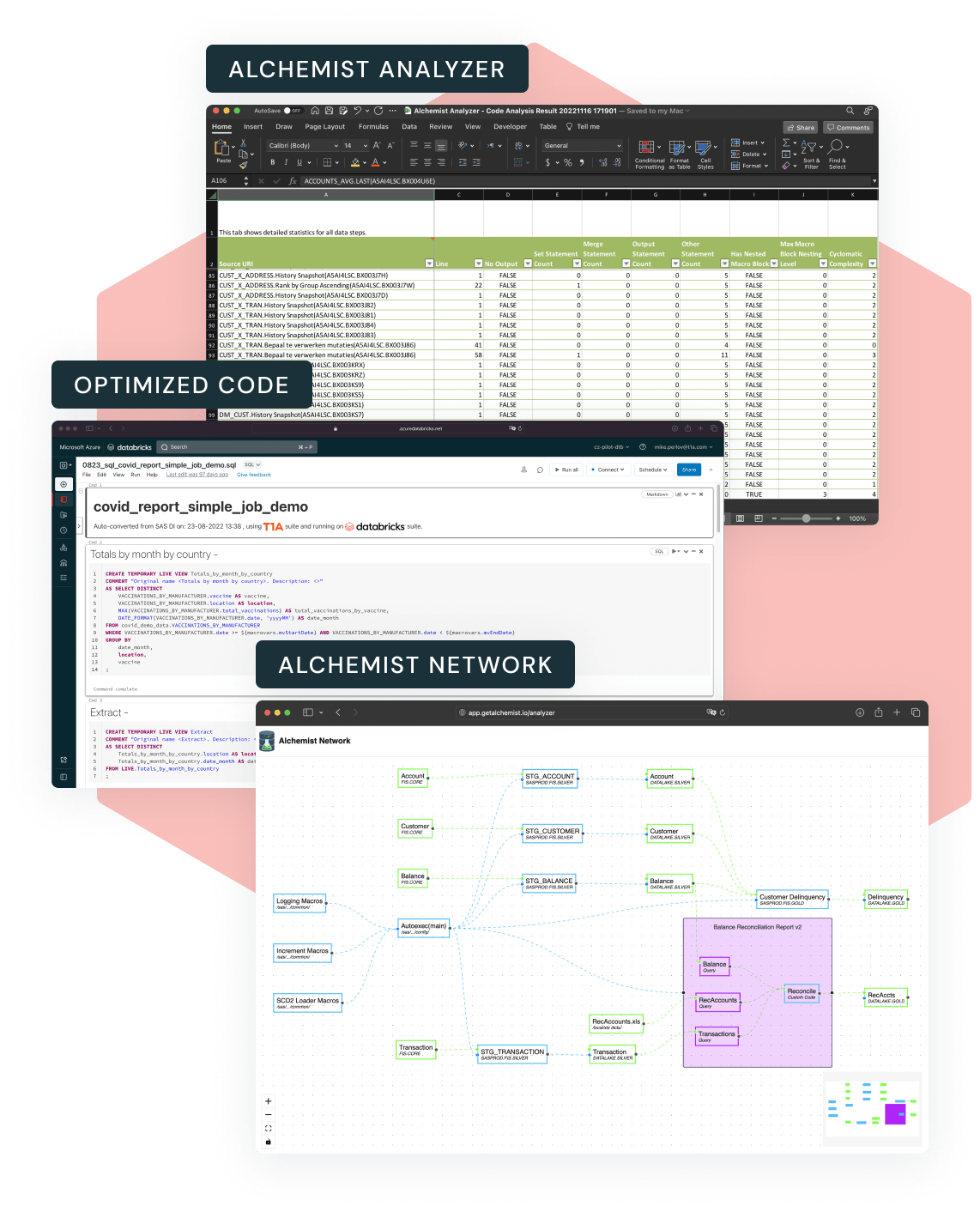Click the Give feedback link

[x=254, y=475]
